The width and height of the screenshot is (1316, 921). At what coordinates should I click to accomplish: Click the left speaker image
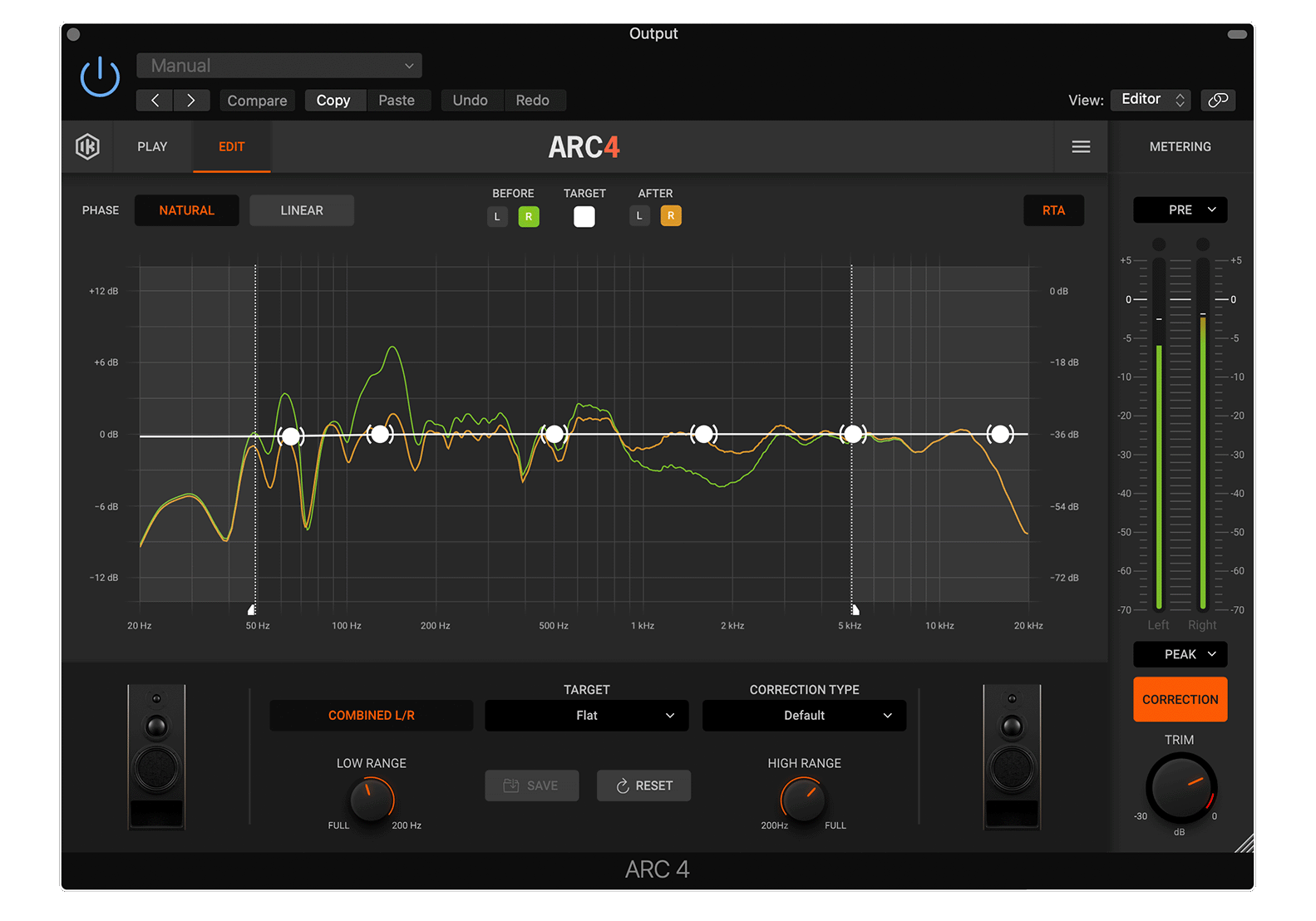[156, 756]
